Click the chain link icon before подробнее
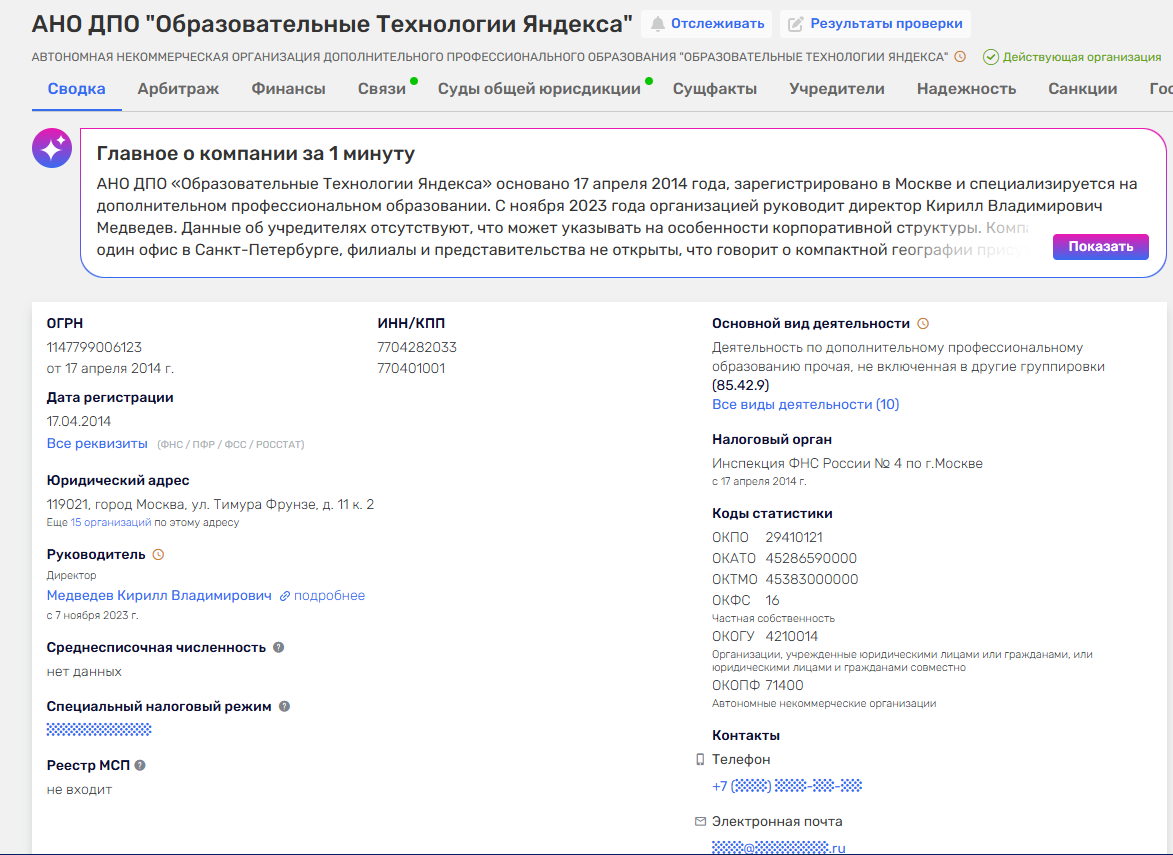The width and height of the screenshot is (1173, 855). (x=285, y=596)
